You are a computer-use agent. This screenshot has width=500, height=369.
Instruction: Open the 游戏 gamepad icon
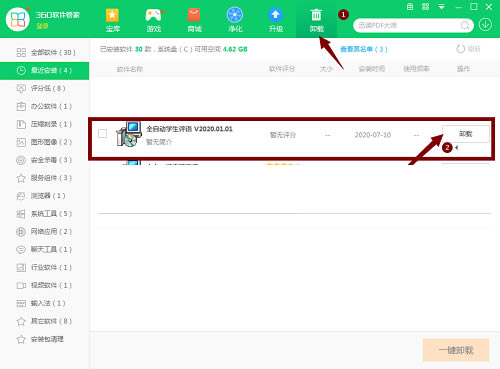(x=153, y=15)
